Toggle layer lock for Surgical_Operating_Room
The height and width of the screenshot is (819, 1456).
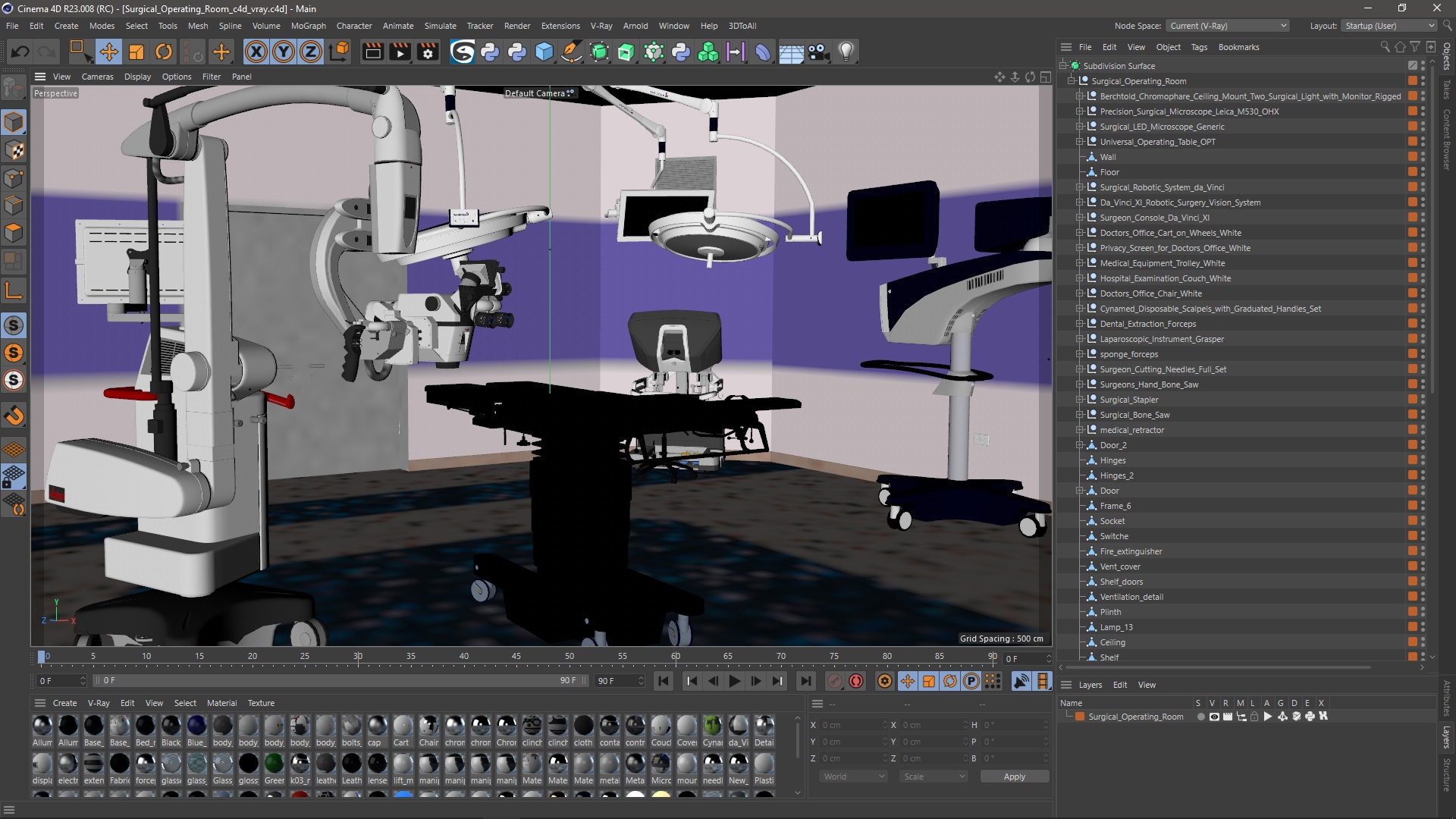click(1254, 717)
